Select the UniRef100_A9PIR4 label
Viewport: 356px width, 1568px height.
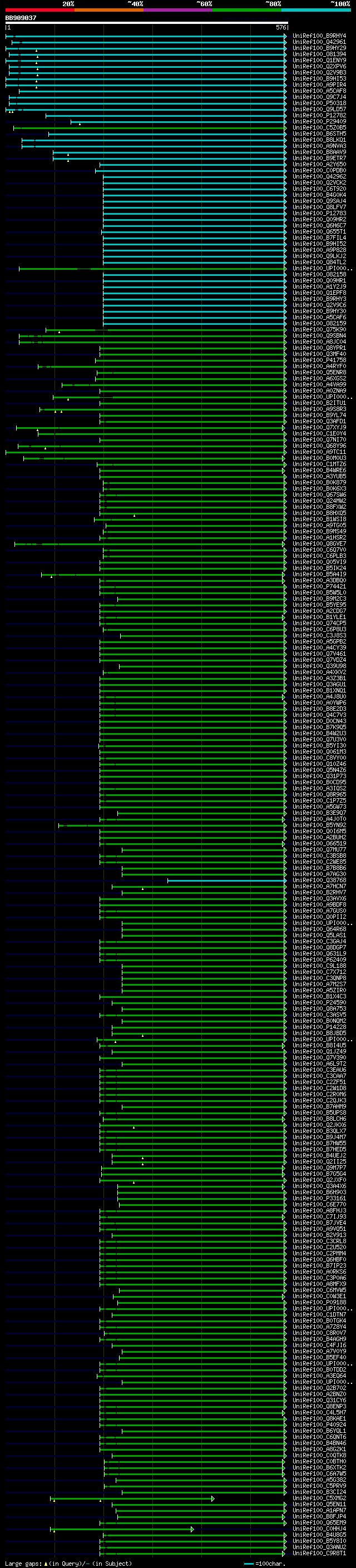click(x=319, y=85)
